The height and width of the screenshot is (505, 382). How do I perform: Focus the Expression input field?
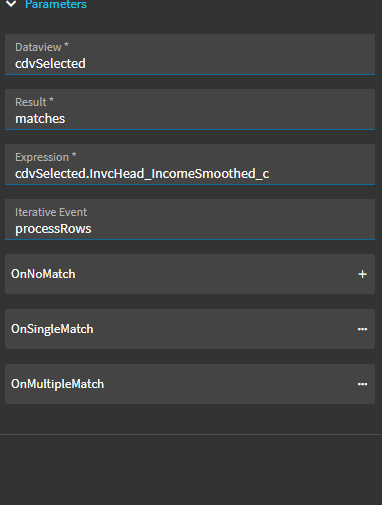[x=190, y=164]
